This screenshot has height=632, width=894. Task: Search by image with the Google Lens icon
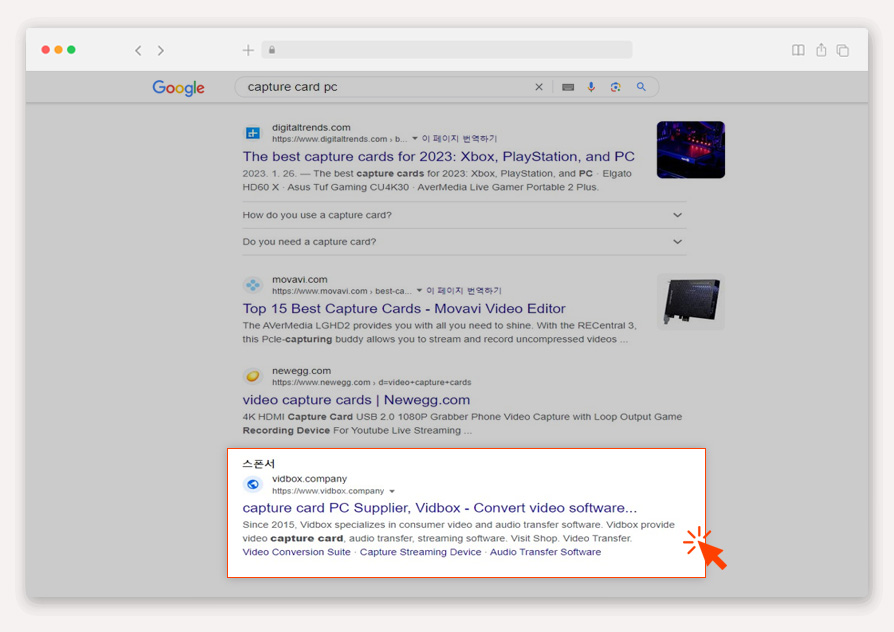click(615, 87)
